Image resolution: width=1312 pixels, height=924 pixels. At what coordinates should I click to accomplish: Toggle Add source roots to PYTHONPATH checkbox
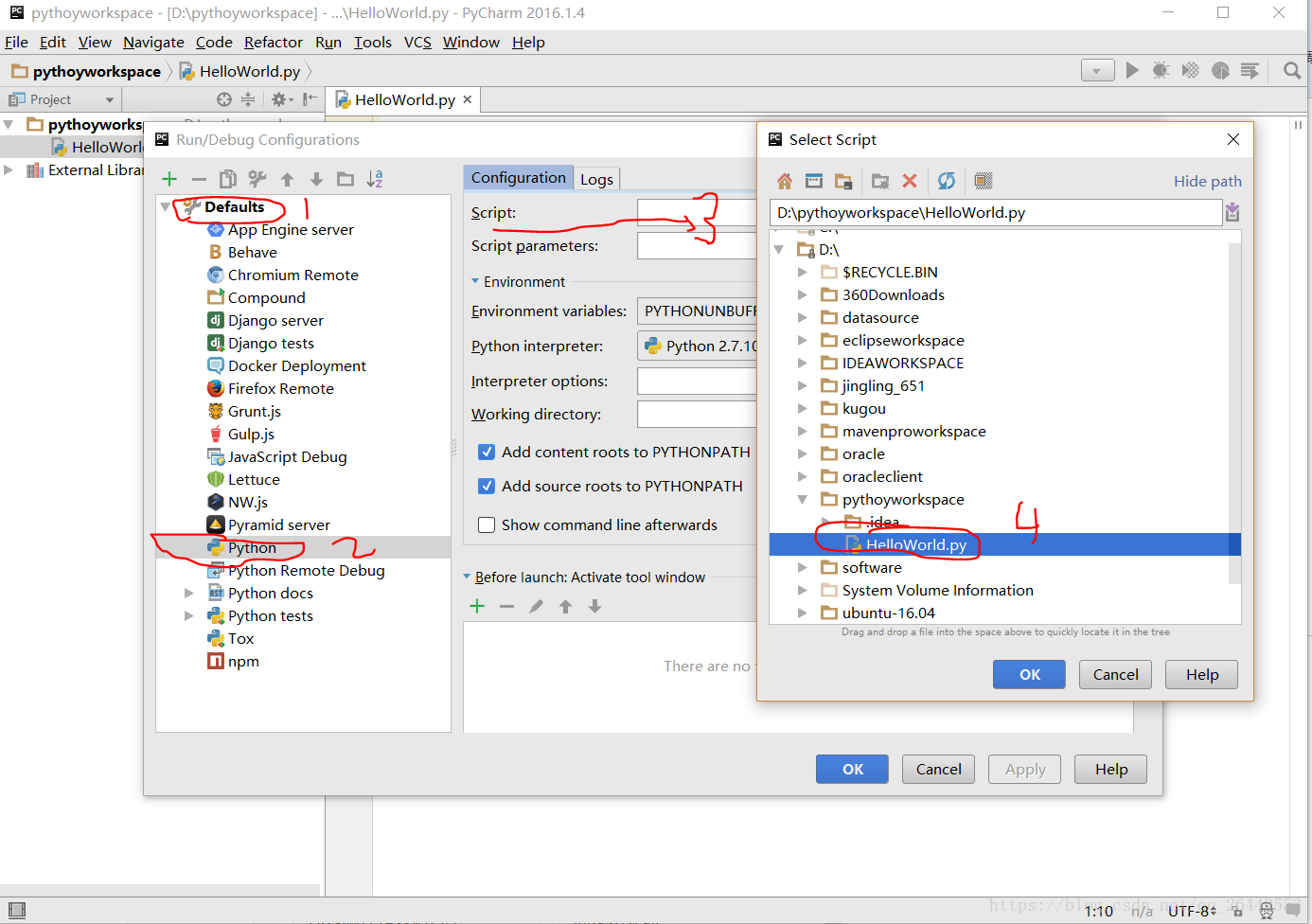click(x=487, y=487)
